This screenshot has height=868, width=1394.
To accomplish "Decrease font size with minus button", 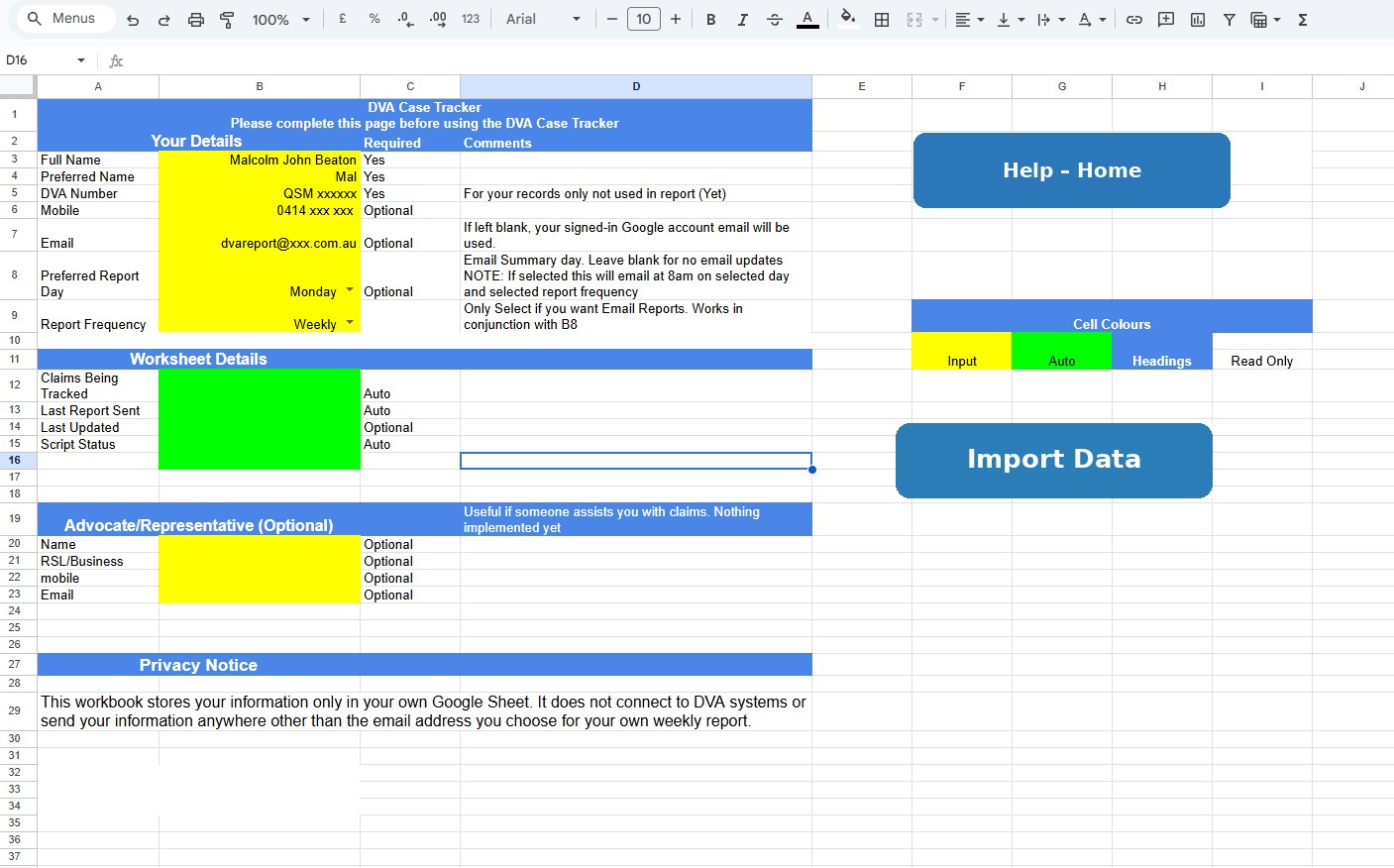I will click(611, 19).
